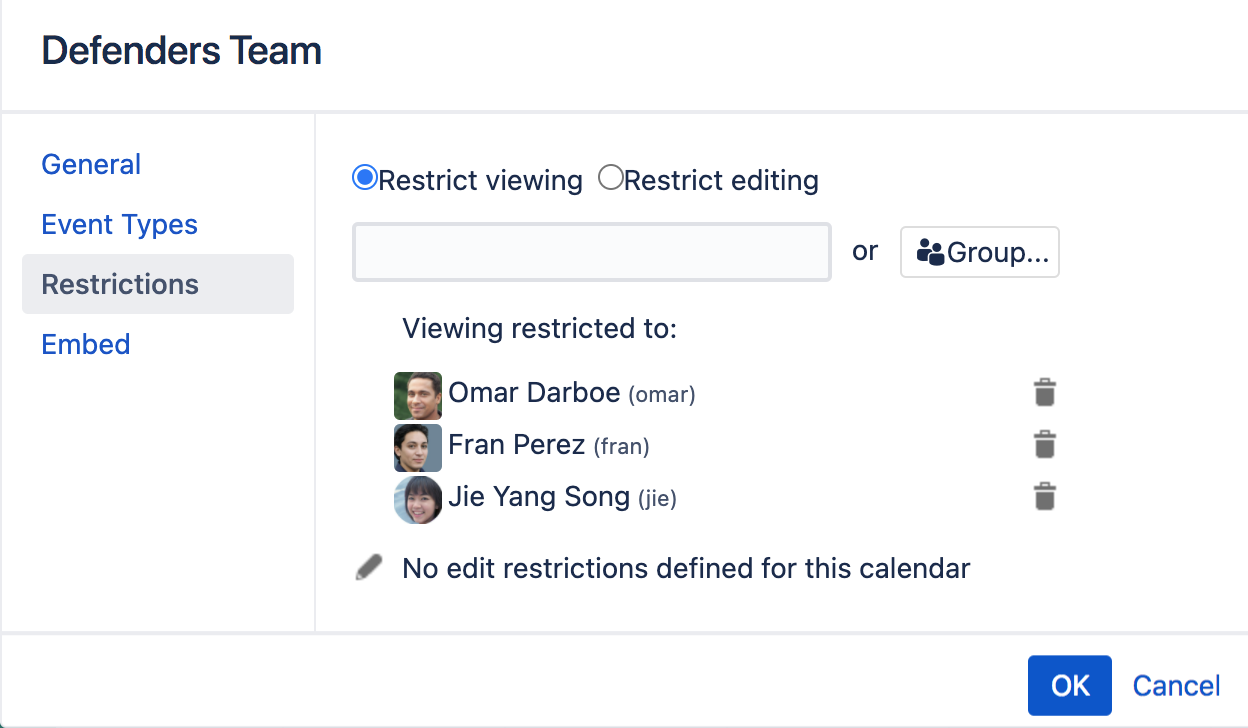The image size is (1248, 728).
Task: Select the Restrict editing radio button
Action: [x=610, y=178]
